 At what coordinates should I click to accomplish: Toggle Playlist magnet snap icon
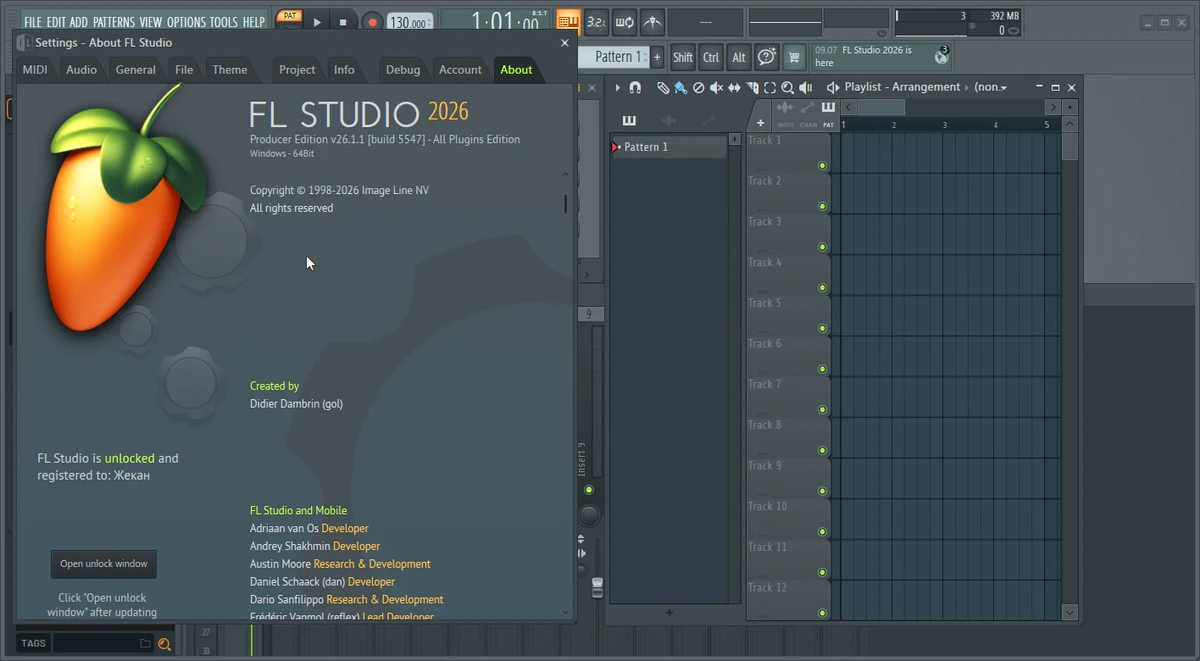[x=635, y=88]
